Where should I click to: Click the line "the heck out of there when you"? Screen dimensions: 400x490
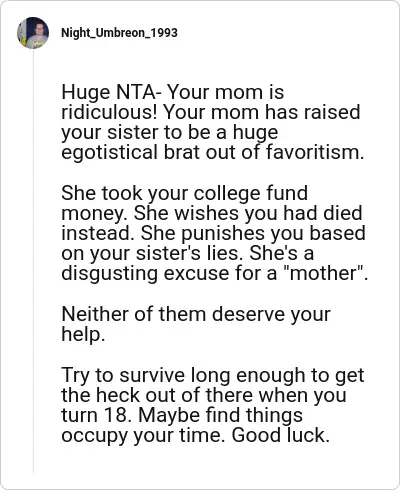204,395
